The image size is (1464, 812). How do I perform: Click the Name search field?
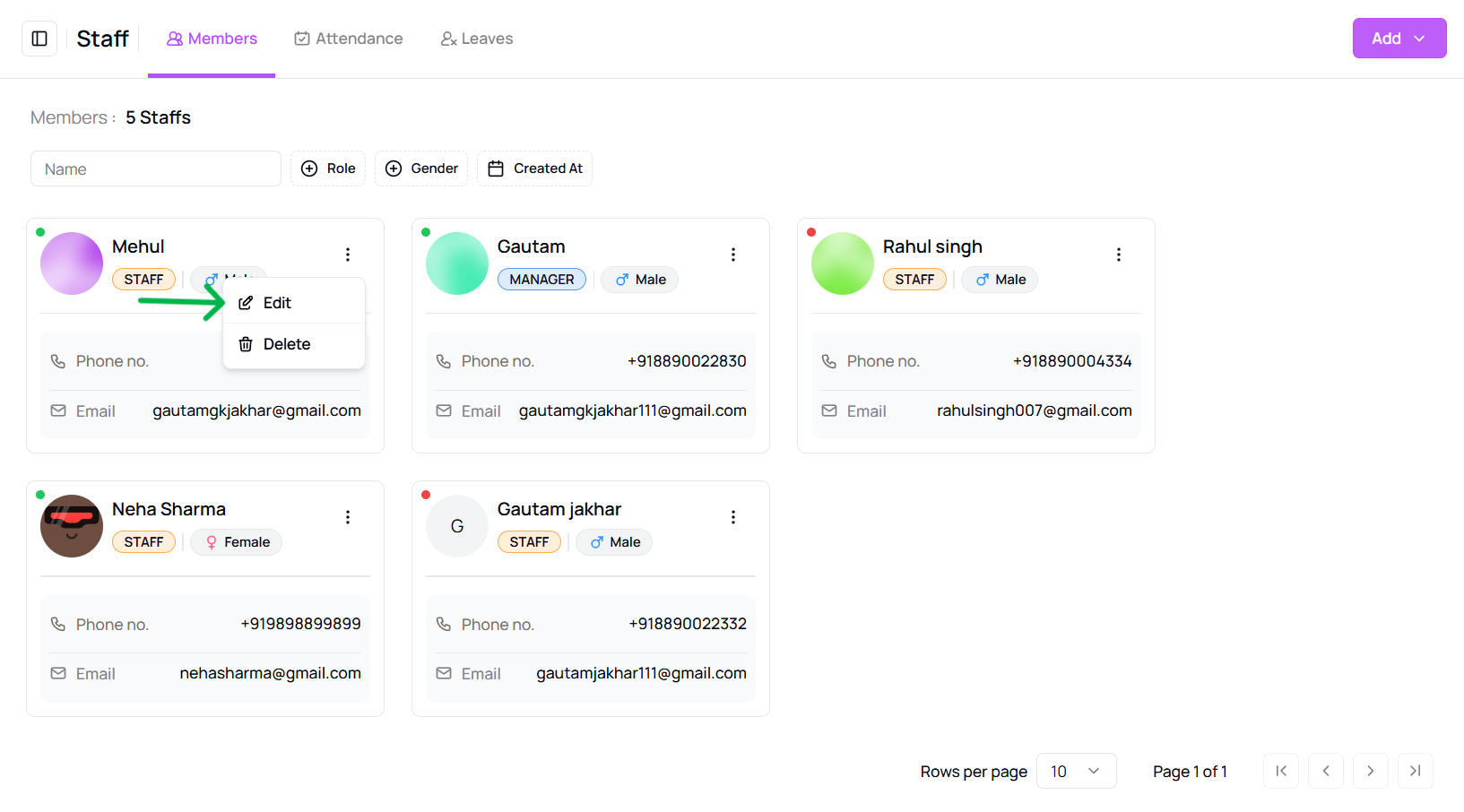pos(156,168)
